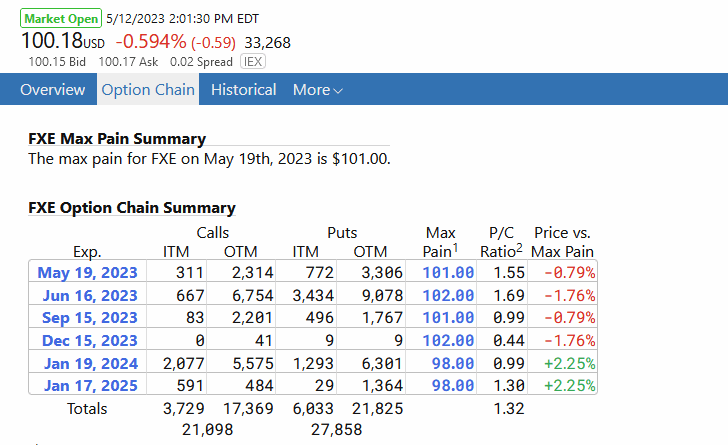View the Sep 15, 2023 expiration chain
The height and width of the screenshot is (445, 728).
[89, 318]
